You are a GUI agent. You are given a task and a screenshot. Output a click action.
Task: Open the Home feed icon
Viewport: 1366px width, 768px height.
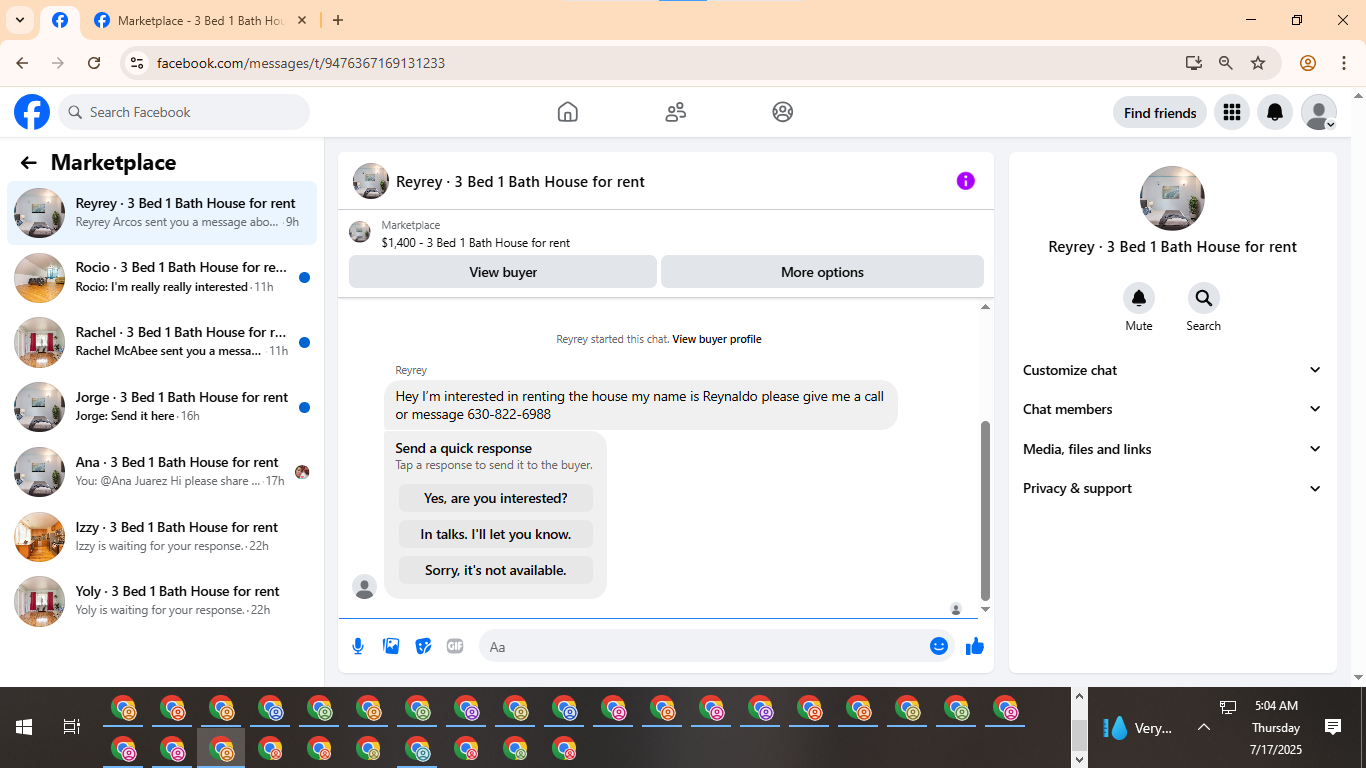point(568,112)
